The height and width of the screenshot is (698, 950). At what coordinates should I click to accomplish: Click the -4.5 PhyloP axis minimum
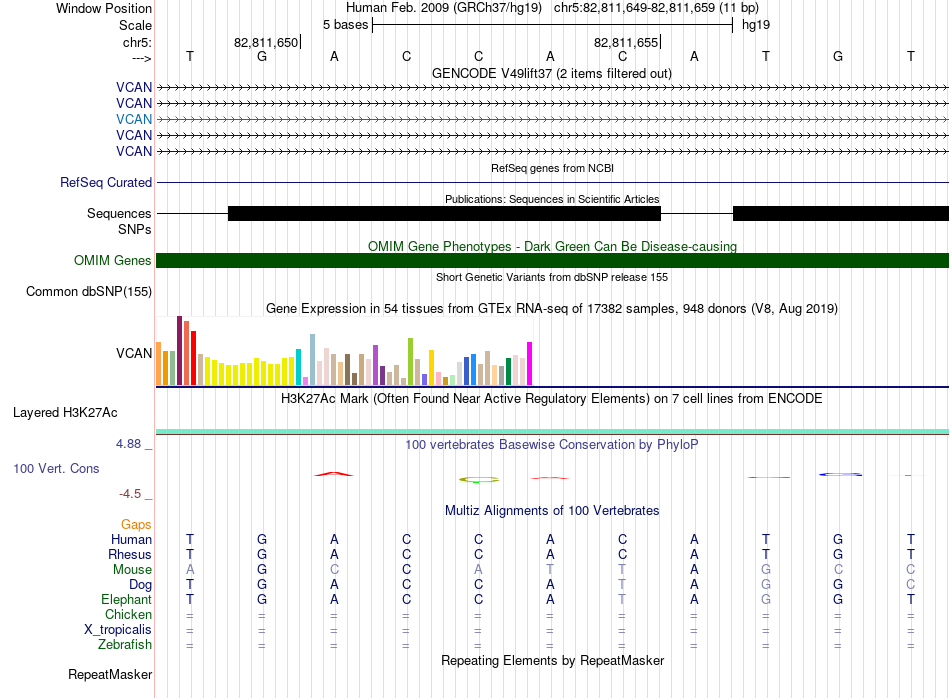click(130, 494)
